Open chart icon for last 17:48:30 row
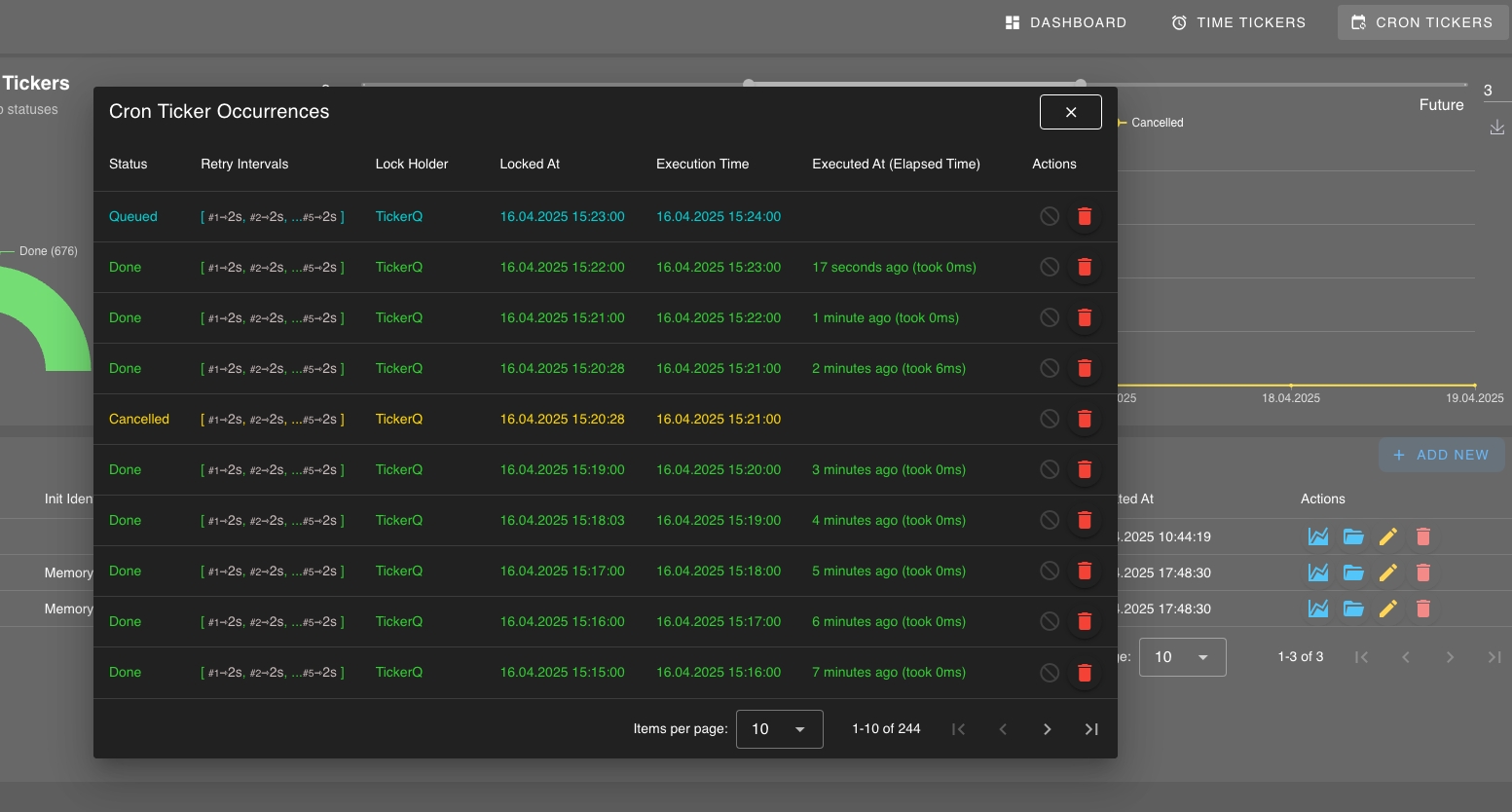 [x=1318, y=609]
